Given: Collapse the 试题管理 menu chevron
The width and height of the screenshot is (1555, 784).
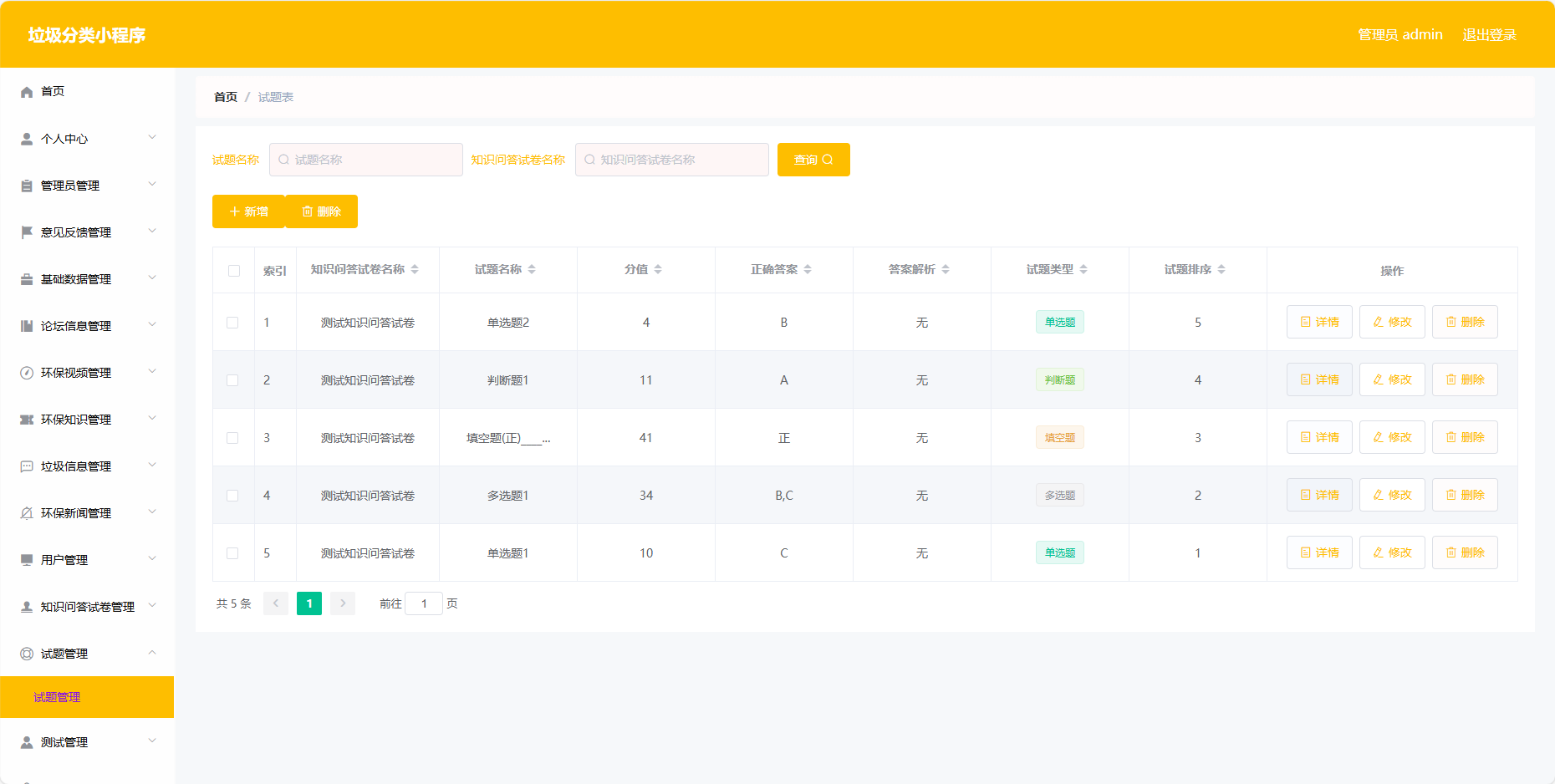Looking at the screenshot, I should 152,653.
